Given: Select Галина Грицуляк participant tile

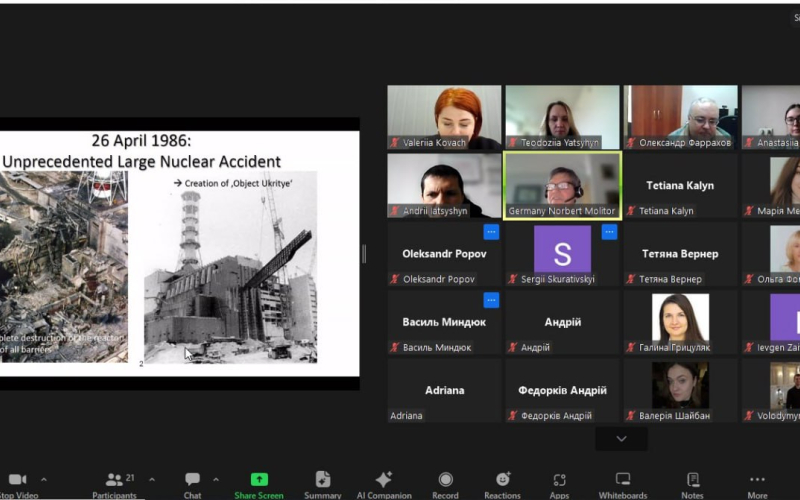Looking at the screenshot, I should coord(681,322).
